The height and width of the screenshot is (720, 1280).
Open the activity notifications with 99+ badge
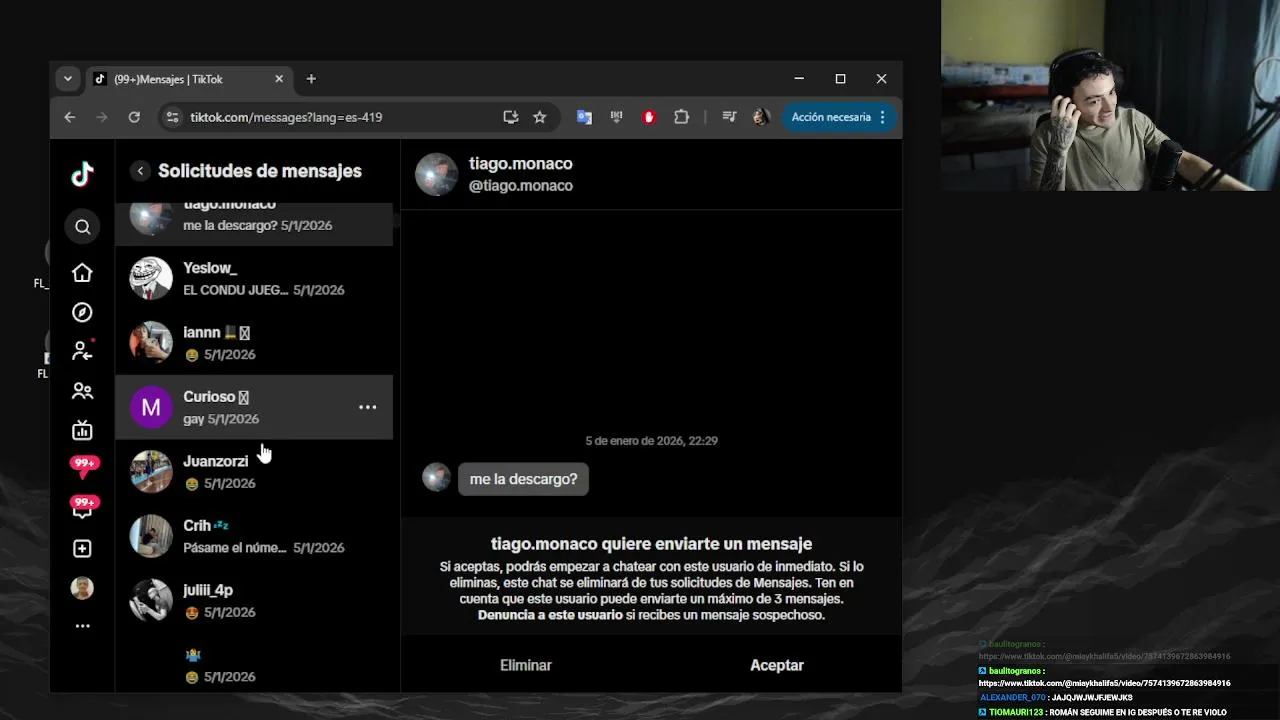[x=84, y=466]
